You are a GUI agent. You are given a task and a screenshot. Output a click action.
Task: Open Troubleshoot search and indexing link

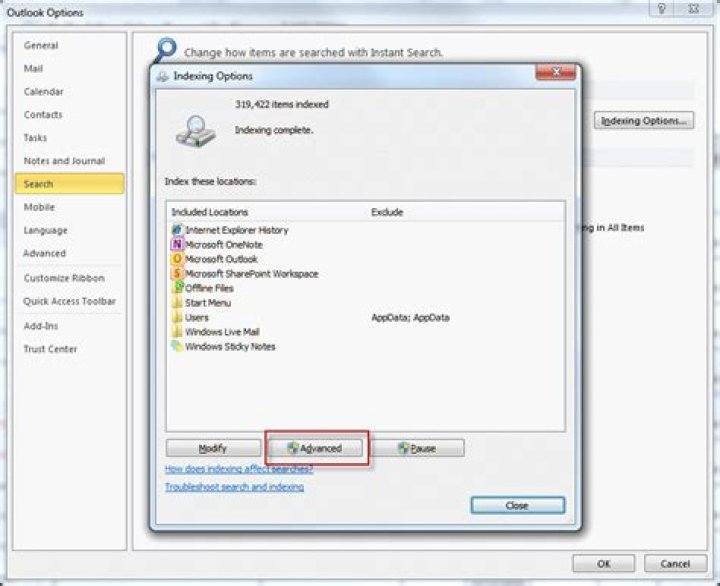234,487
